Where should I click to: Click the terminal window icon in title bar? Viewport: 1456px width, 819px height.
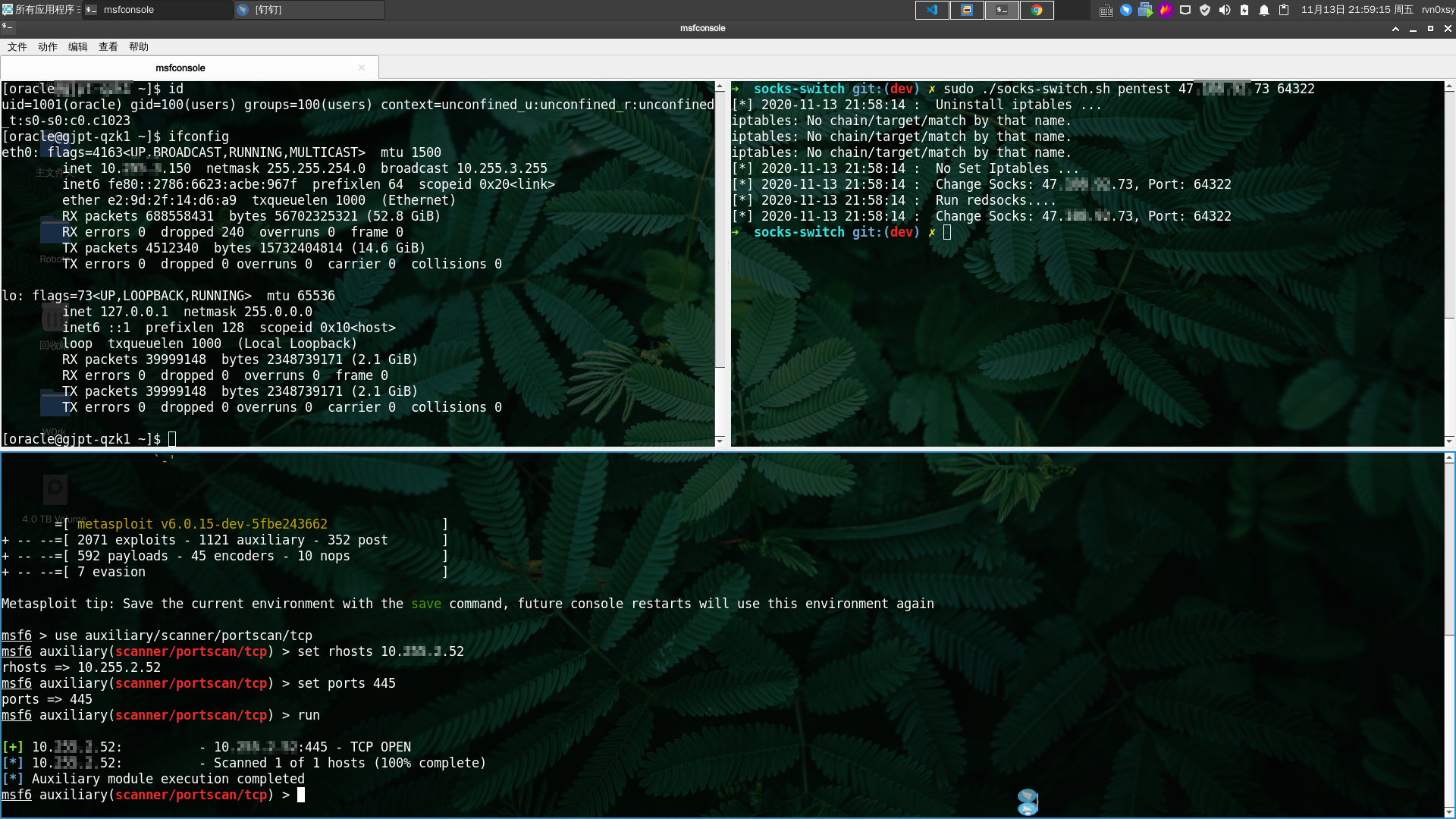7,27
